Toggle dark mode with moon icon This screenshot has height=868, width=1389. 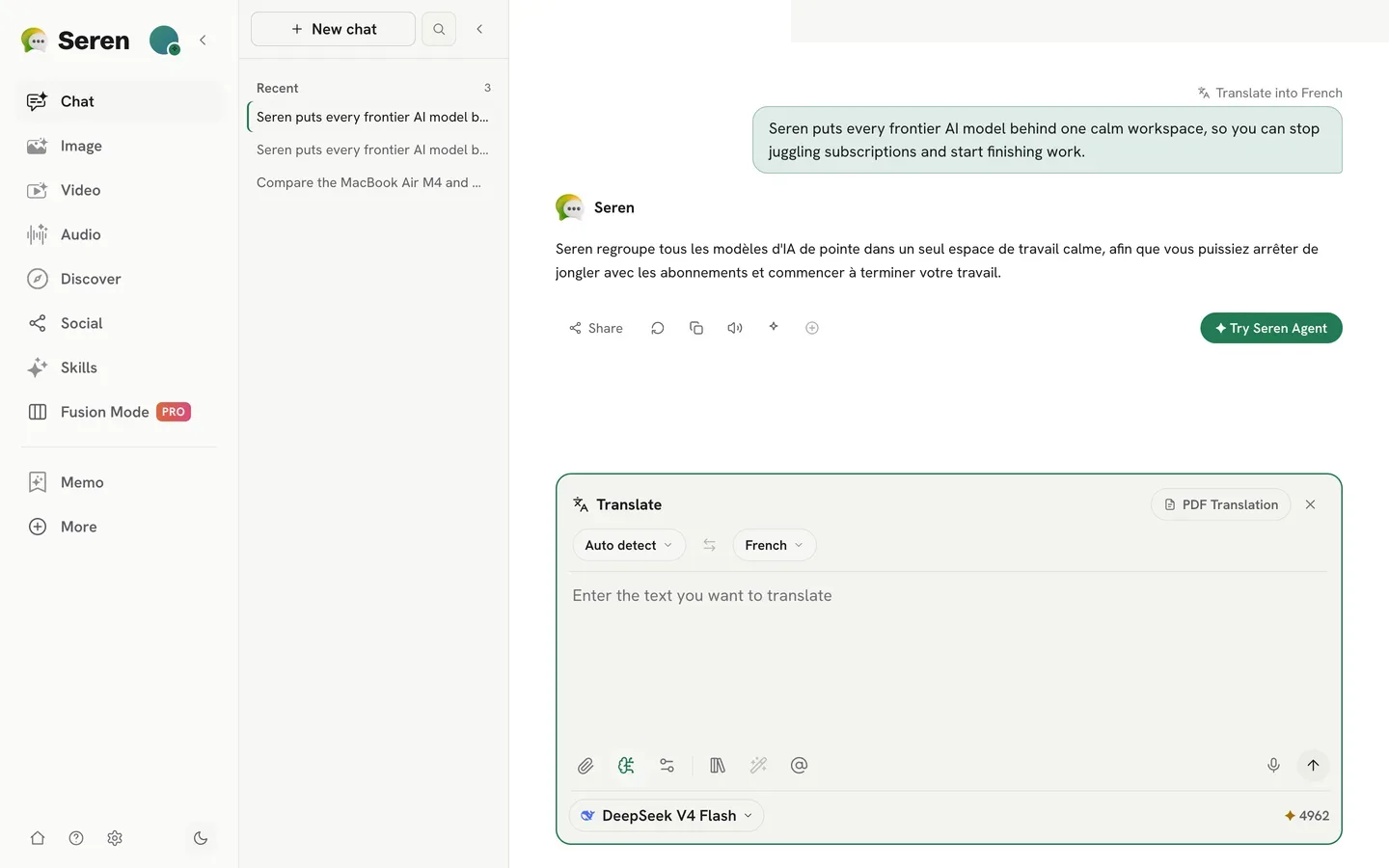[x=201, y=838]
